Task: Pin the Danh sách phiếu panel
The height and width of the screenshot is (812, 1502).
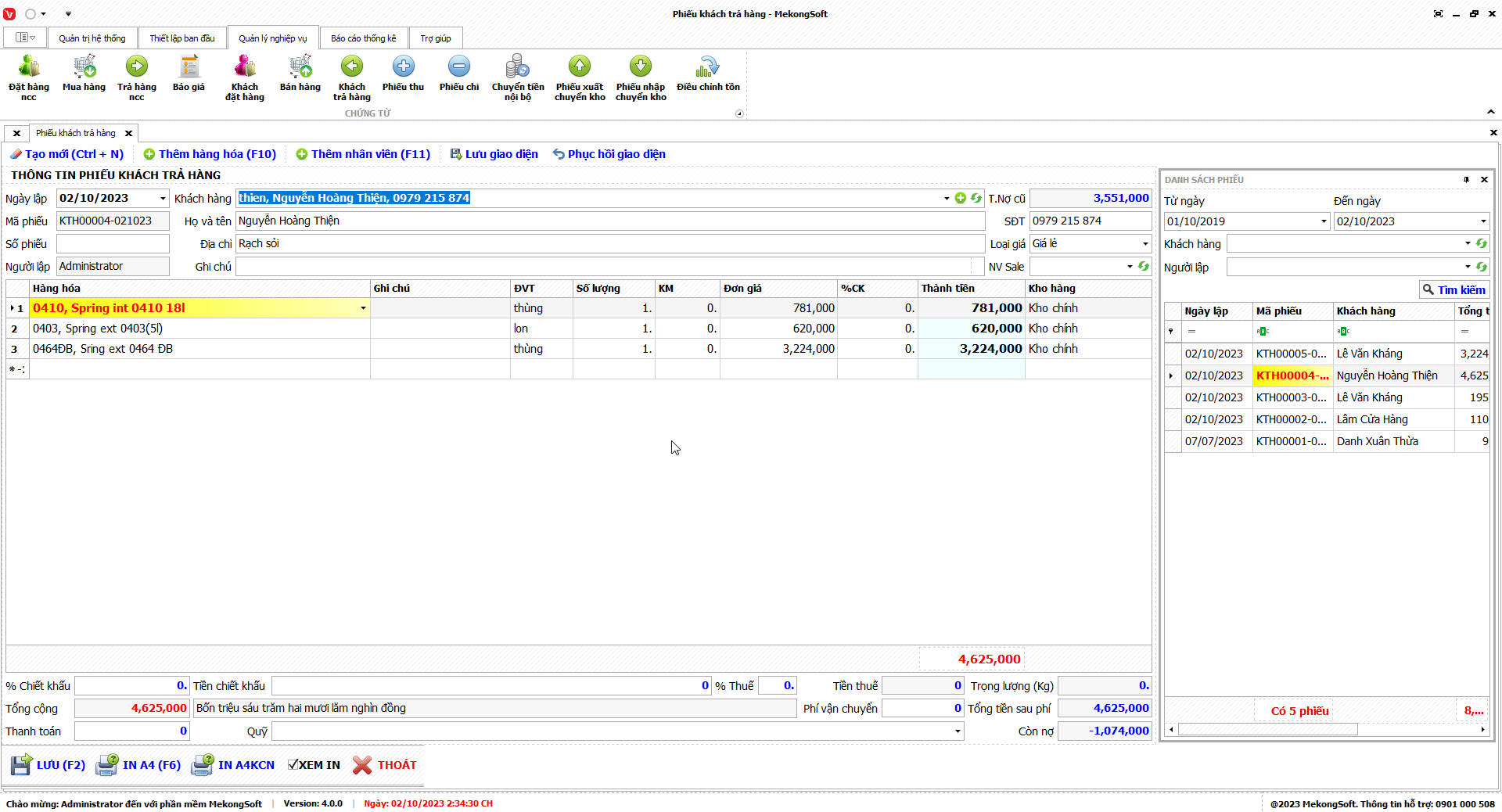Action: (1466, 180)
